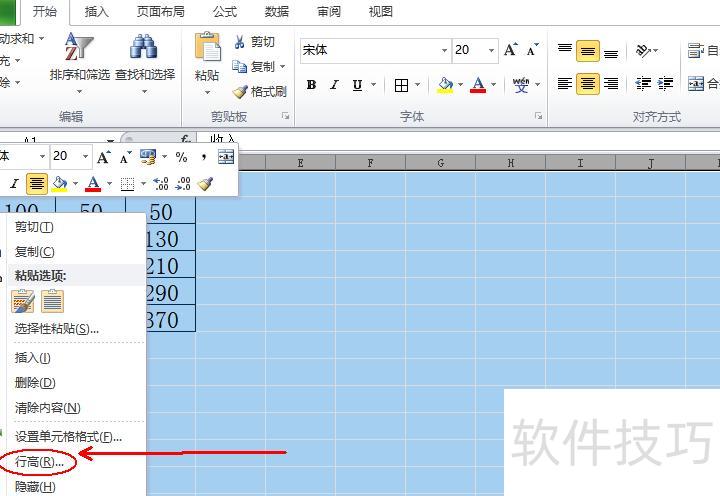The width and height of the screenshot is (720, 496).
Task: Toggle align text right
Action: (x=611, y=84)
